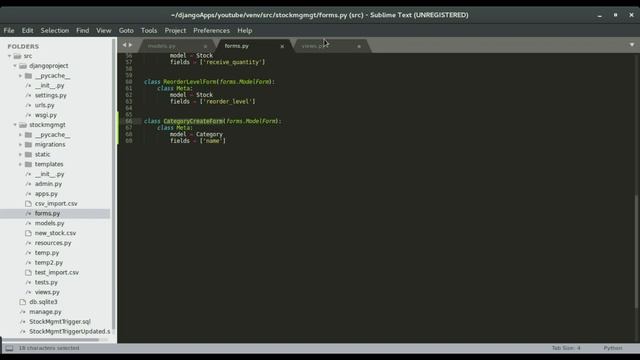Open the Find menu
The width and height of the screenshot is (640, 360).
82,31
